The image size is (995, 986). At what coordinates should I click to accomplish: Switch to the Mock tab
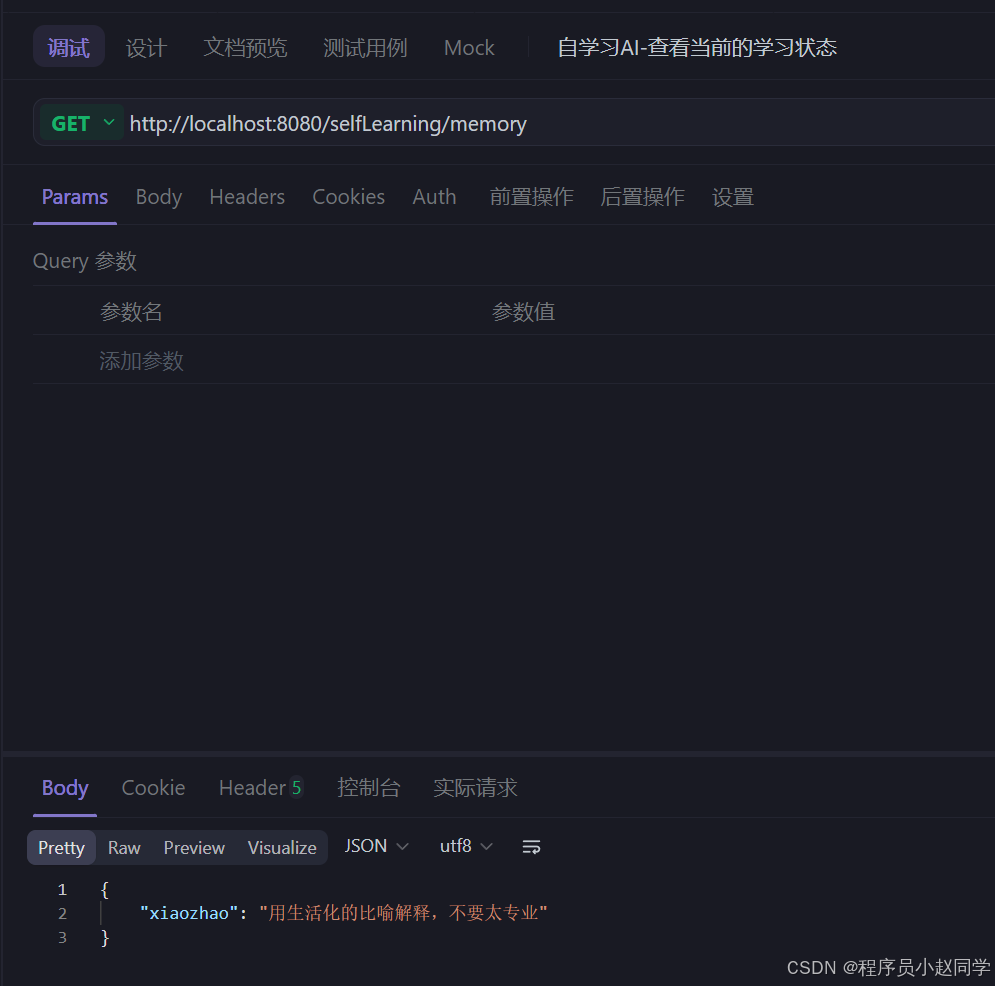(x=468, y=48)
